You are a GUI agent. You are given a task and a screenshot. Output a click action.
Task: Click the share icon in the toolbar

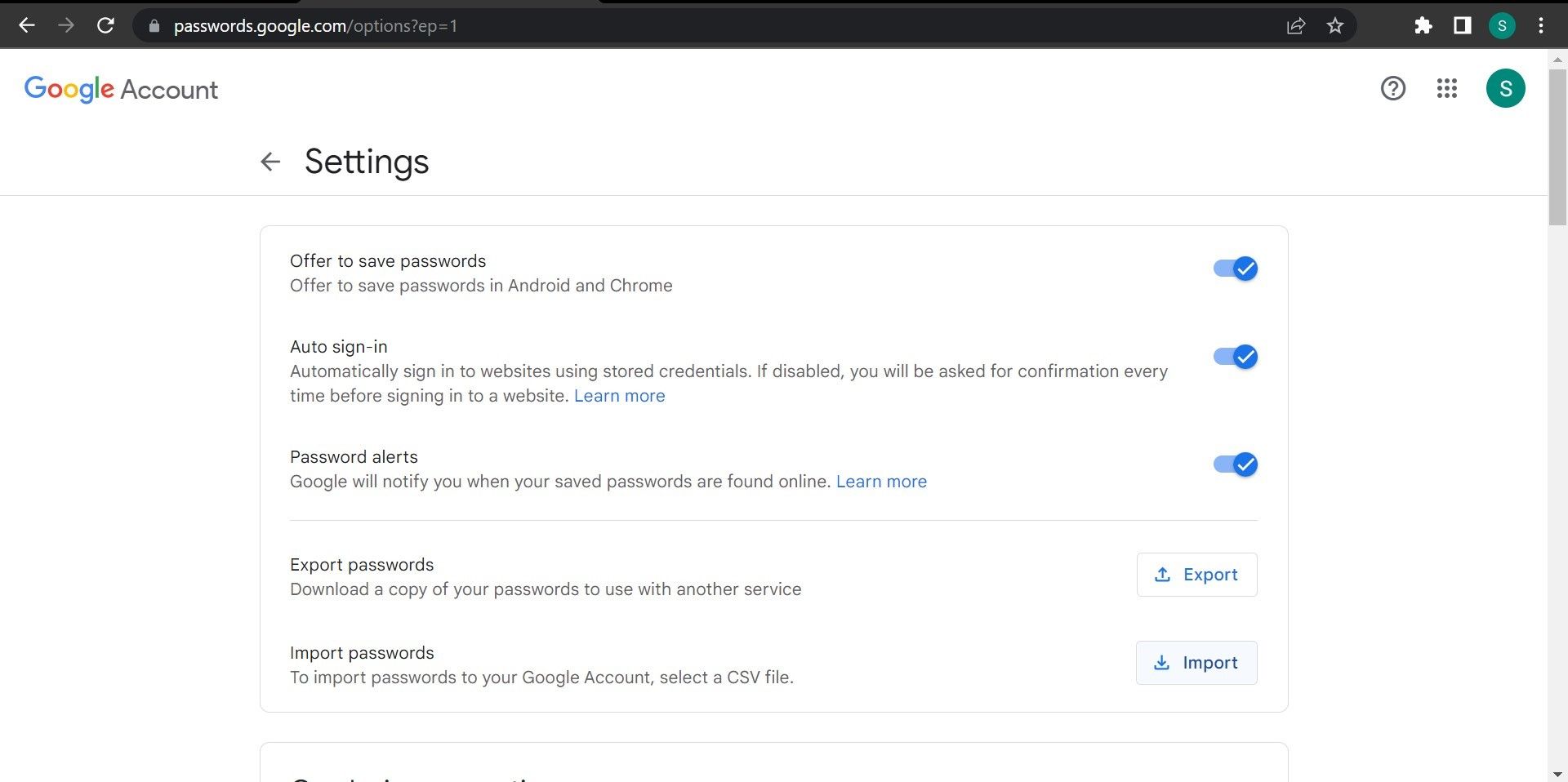(1296, 25)
